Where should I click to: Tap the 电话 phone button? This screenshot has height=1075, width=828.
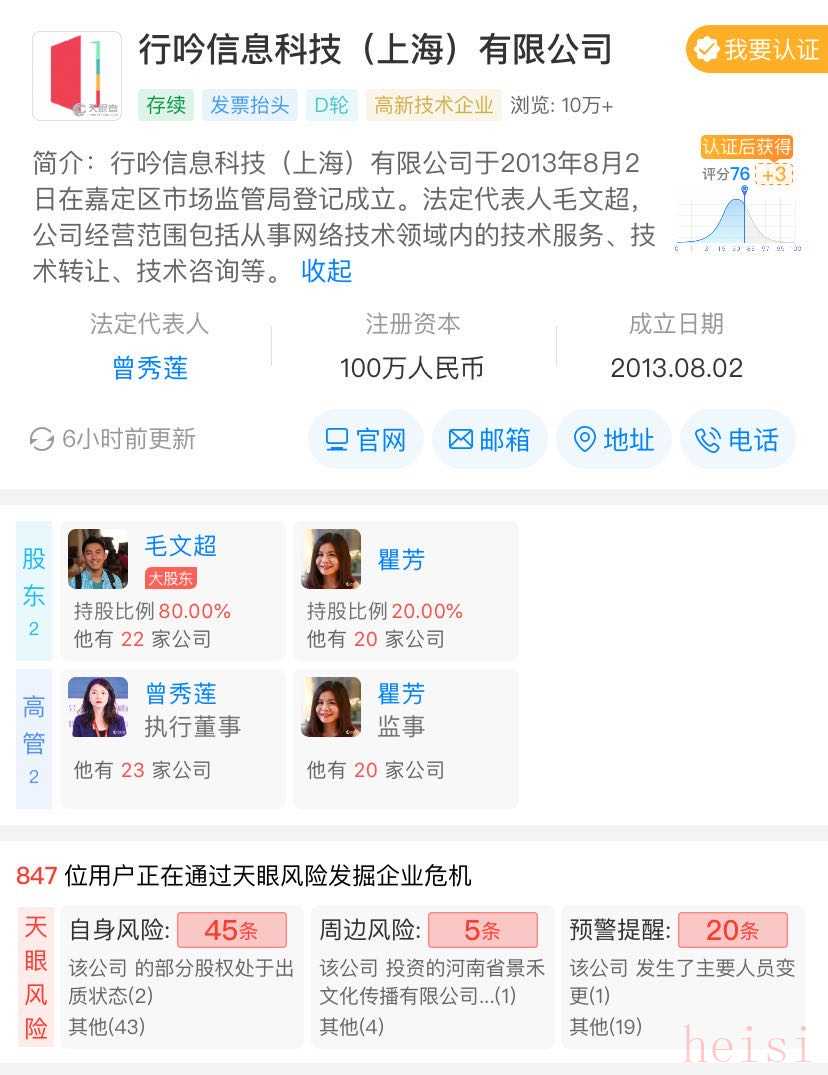point(738,439)
